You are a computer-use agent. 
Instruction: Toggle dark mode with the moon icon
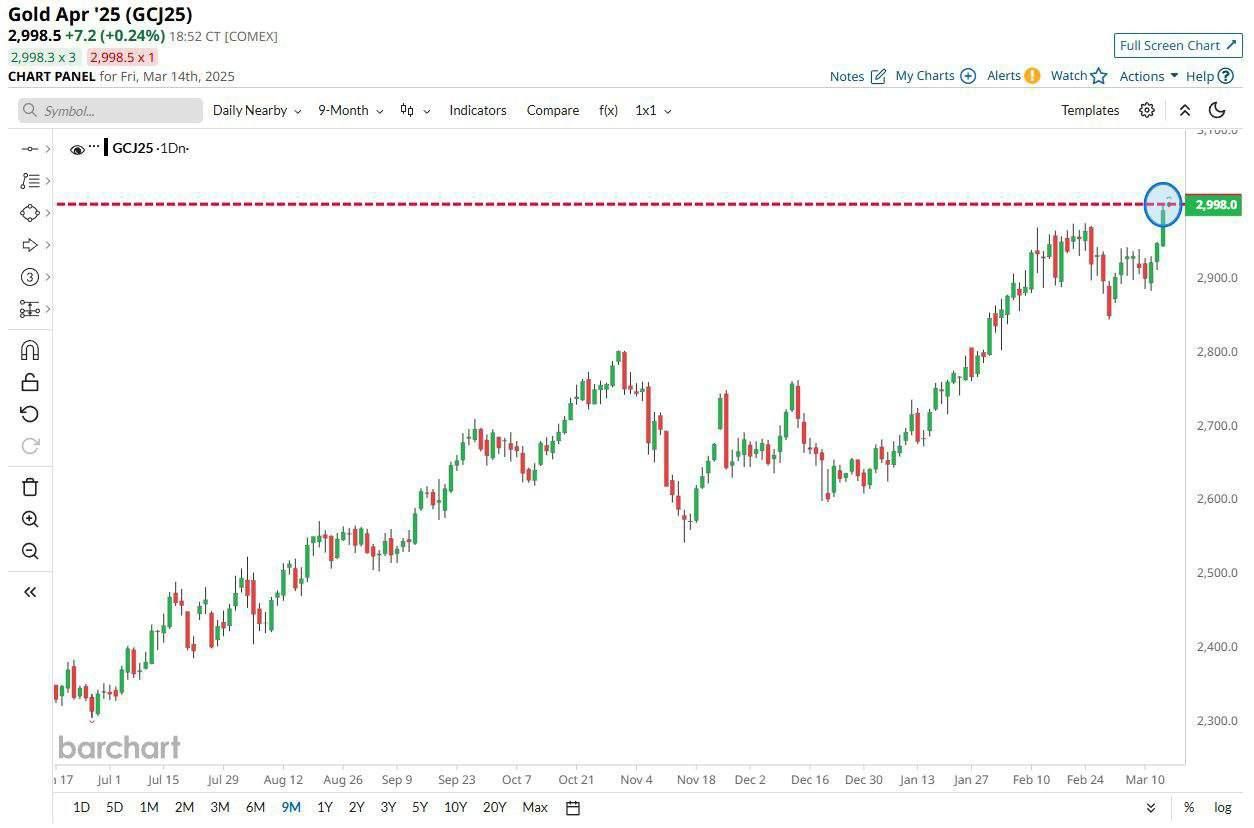tap(1217, 110)
